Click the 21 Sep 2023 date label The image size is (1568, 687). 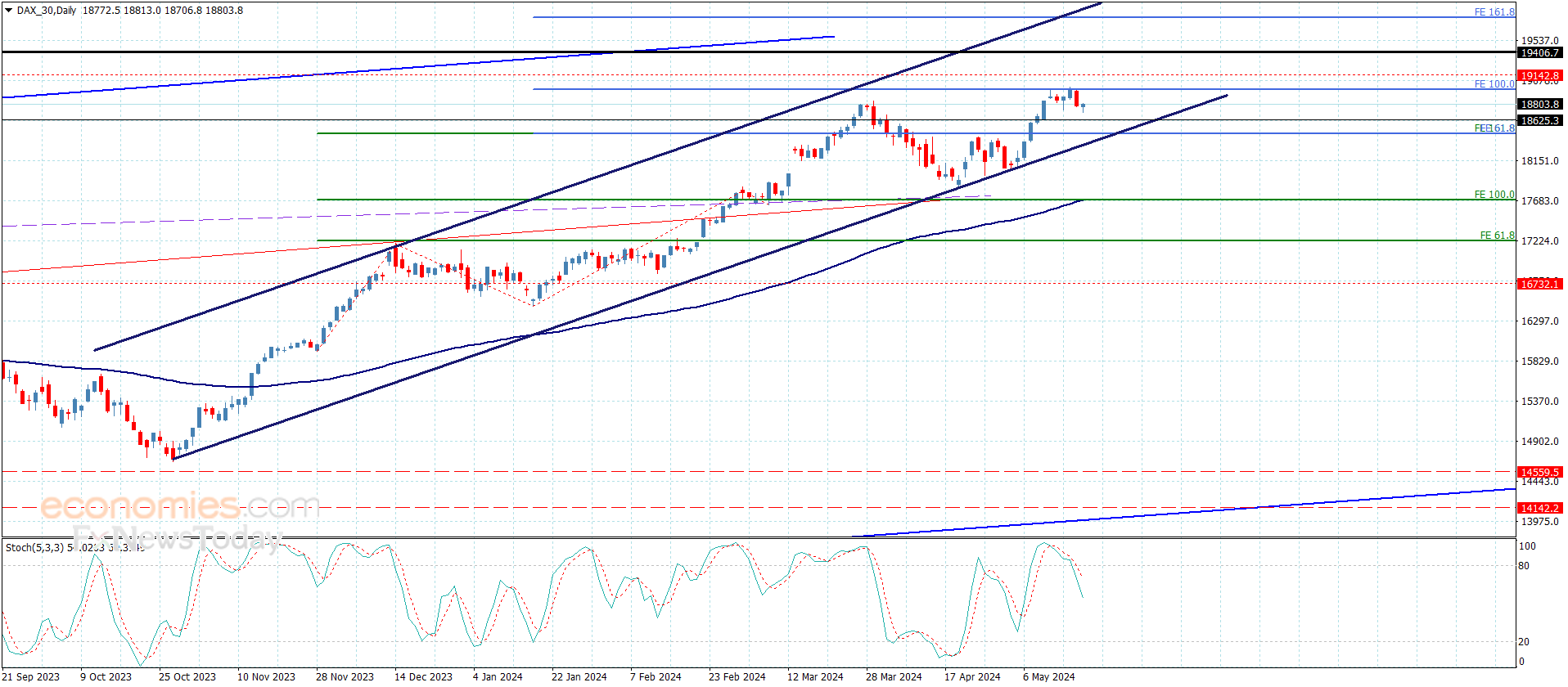click(31, 676)
